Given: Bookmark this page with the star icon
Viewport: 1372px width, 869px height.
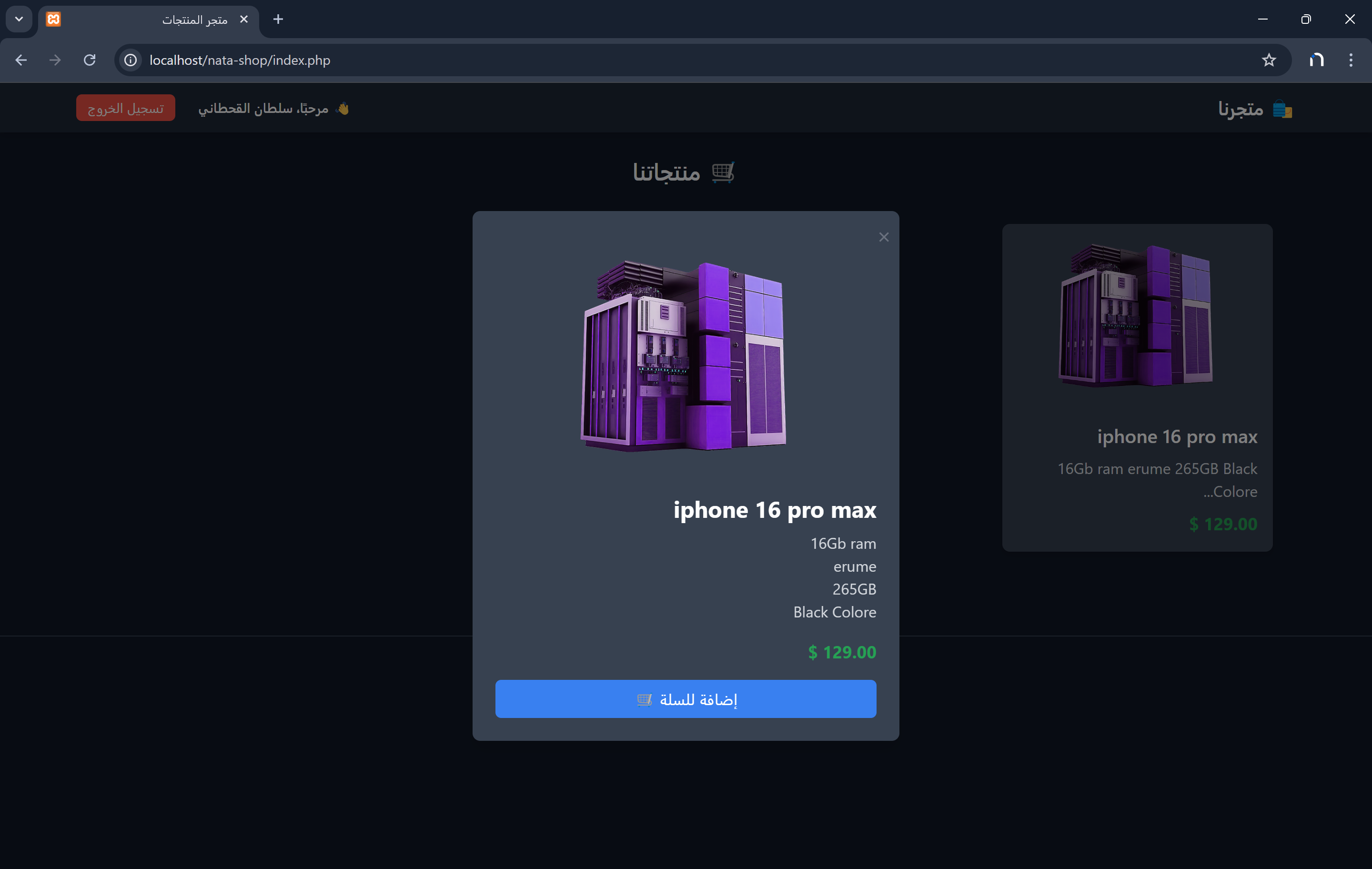Looking at the screenshot, I should 1268,60.
